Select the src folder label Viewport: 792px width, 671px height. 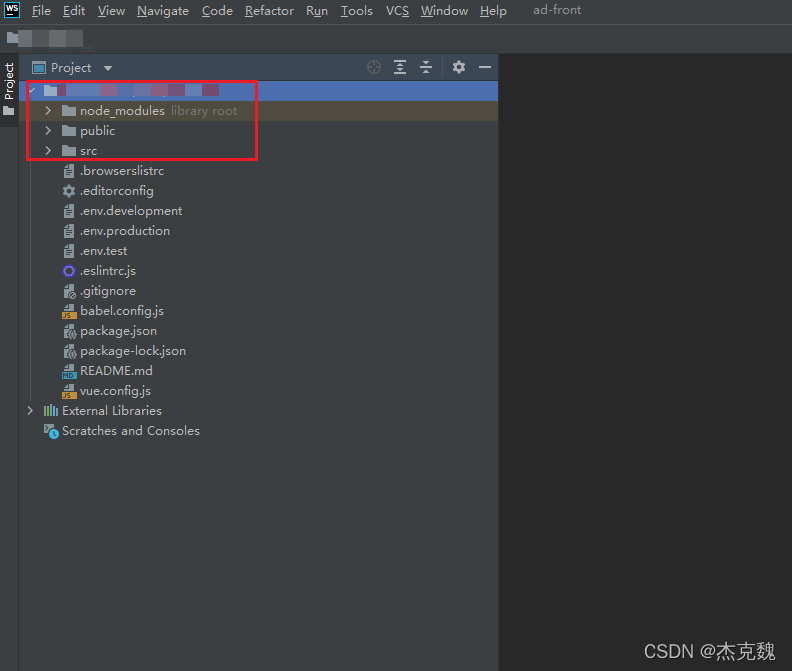coord(88,151)
